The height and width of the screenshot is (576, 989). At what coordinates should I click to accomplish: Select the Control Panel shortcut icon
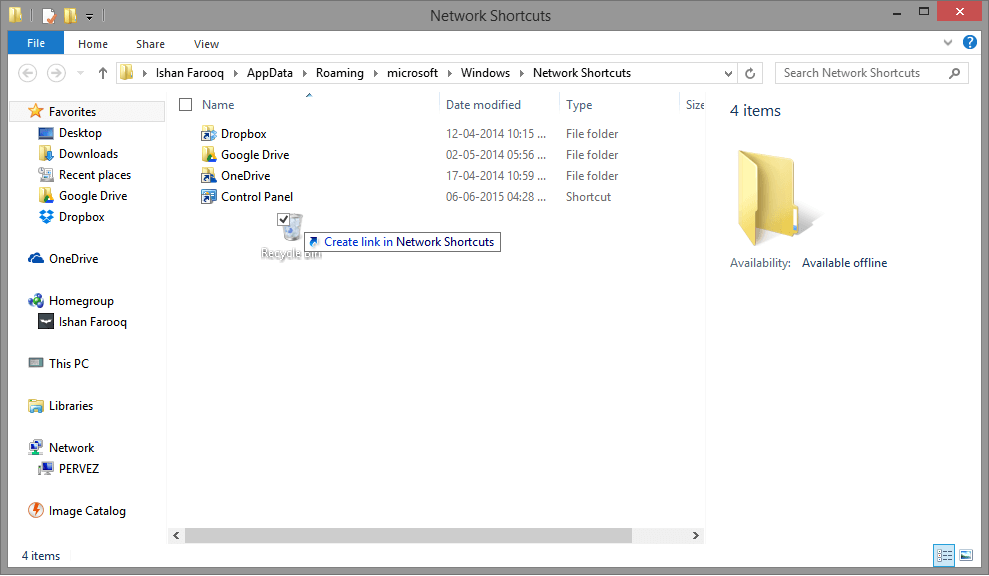point(208,197)
